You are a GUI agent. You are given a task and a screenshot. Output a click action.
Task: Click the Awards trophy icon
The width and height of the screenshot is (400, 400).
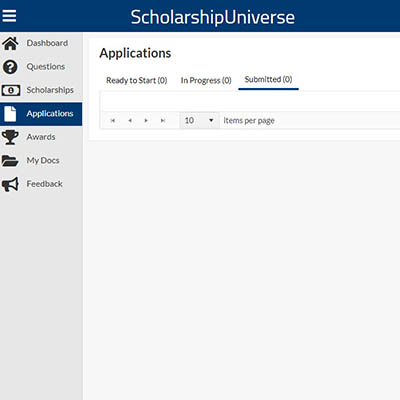(10, 137)
